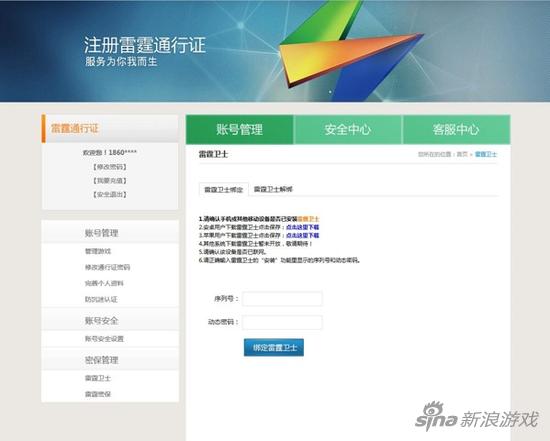
Task: Open 账号安全设置 in the sidebar
Action: pos(104,339)
